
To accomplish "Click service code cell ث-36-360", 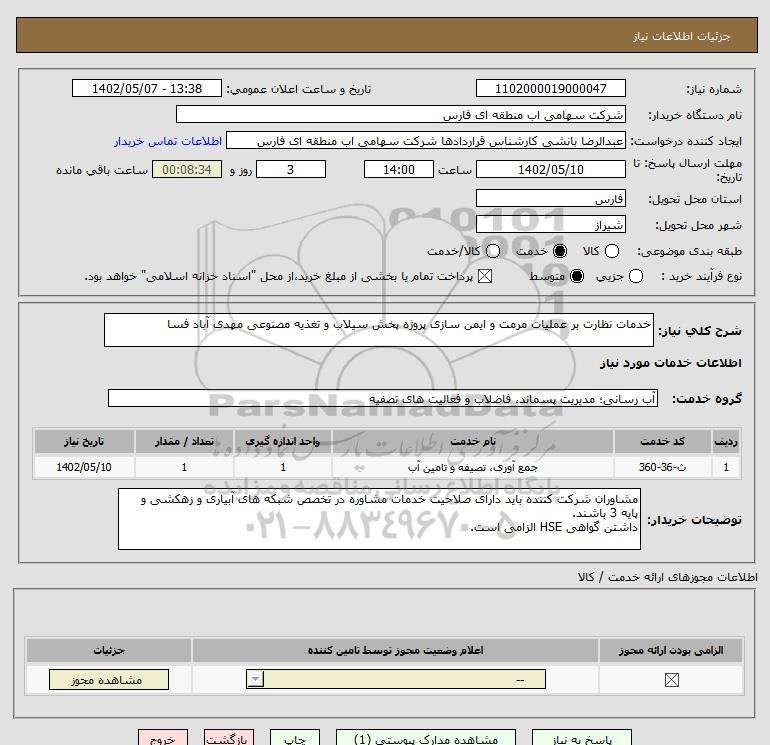I will [662, 467].
